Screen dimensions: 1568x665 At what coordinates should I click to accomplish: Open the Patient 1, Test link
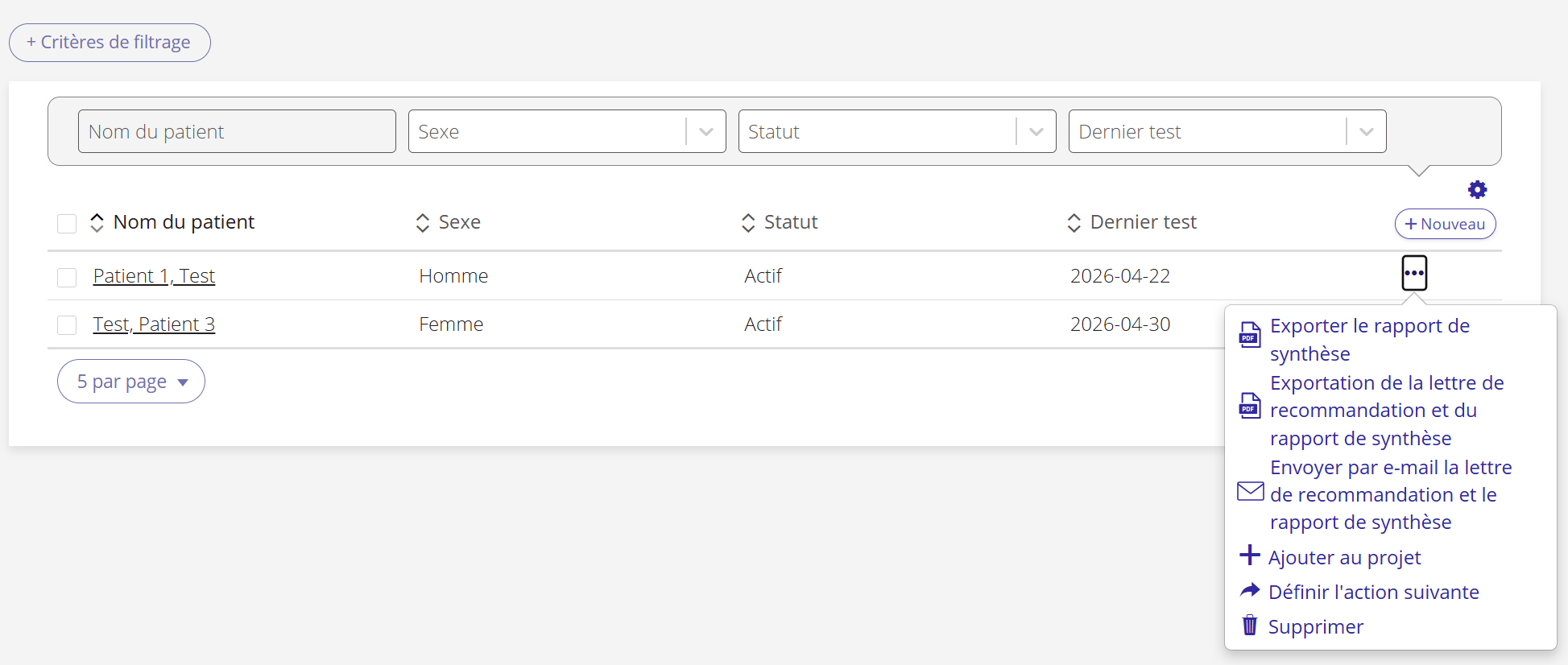click(154, 276)
